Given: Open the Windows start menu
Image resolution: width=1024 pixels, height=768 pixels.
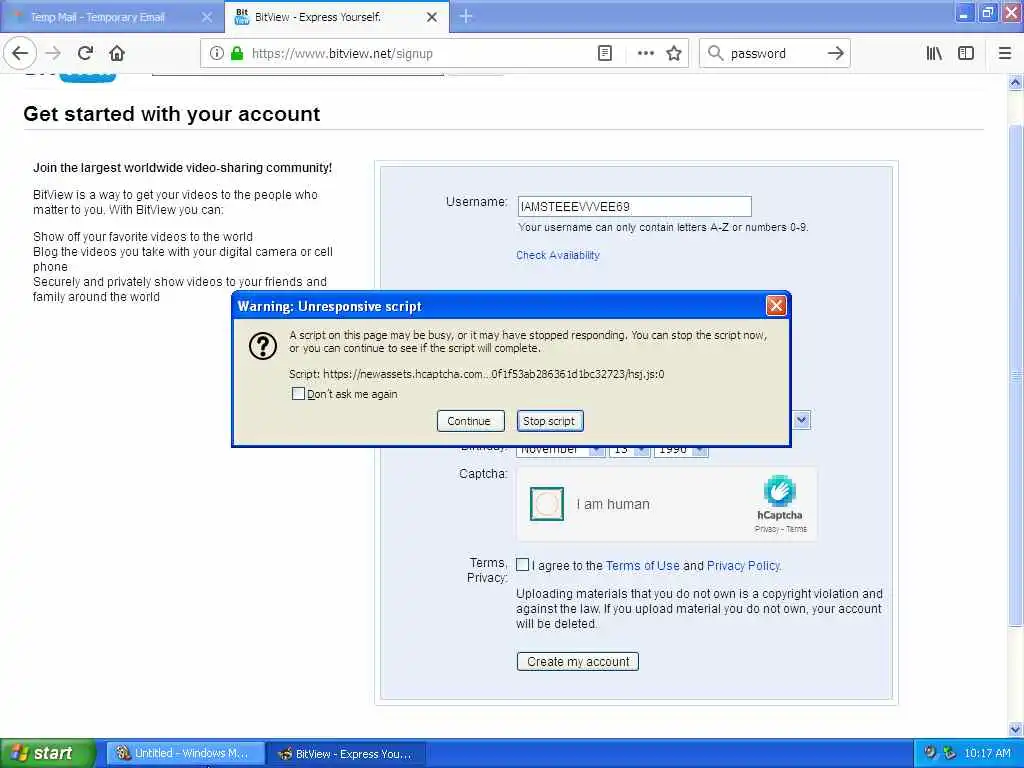Looking at the screenshot, I should pos(47,753).
